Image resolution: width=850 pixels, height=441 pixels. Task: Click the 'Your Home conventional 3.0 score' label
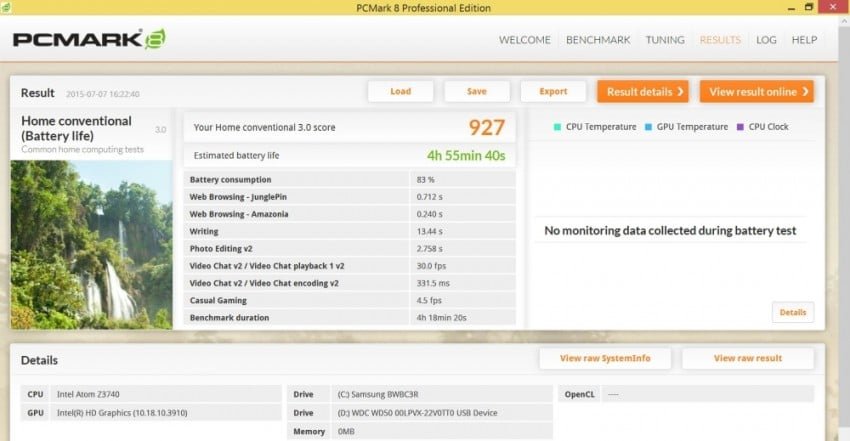pos(264,128)
